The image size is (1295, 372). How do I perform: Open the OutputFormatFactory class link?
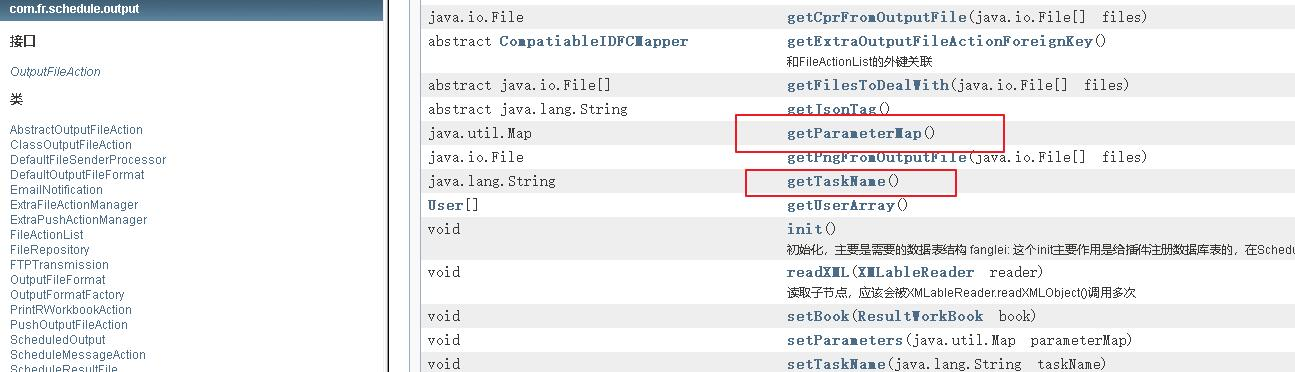point(67,295)
